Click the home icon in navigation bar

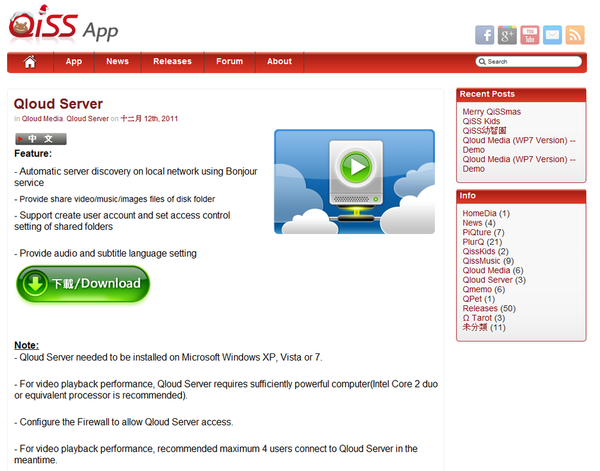click(30, 62)
